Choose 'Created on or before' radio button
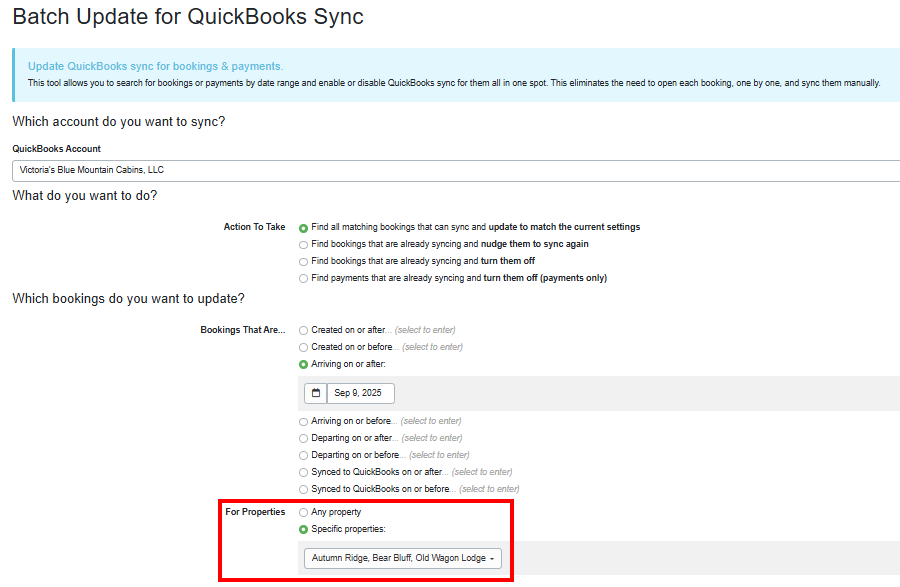Viewport: 900px width, 587px height. 304,347
